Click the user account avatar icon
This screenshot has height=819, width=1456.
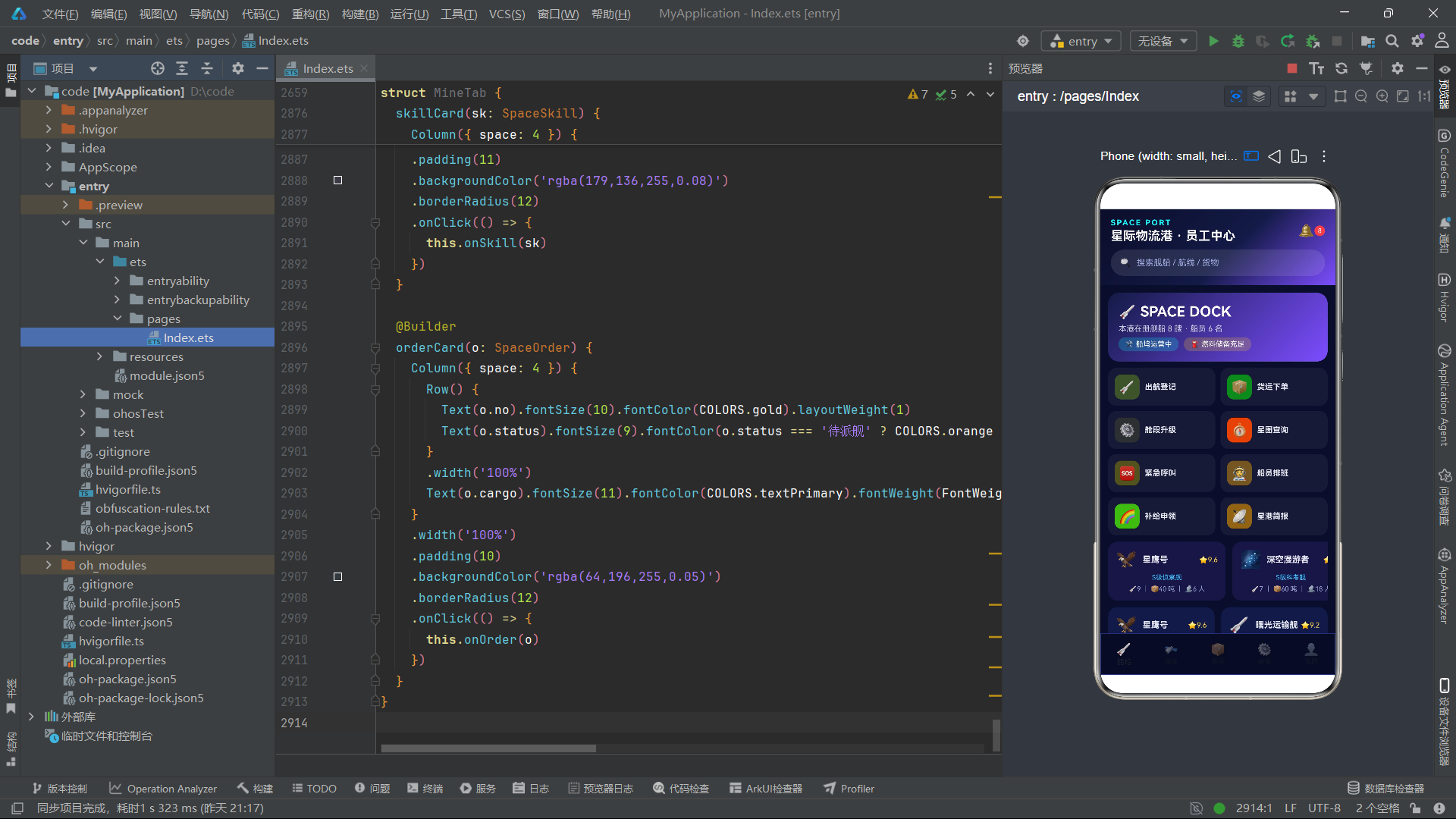[x=1442, y=41]
